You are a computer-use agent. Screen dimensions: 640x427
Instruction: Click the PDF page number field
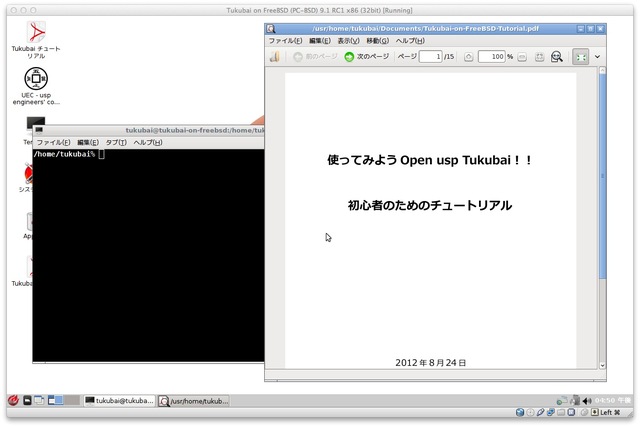(x=431, y=57)
